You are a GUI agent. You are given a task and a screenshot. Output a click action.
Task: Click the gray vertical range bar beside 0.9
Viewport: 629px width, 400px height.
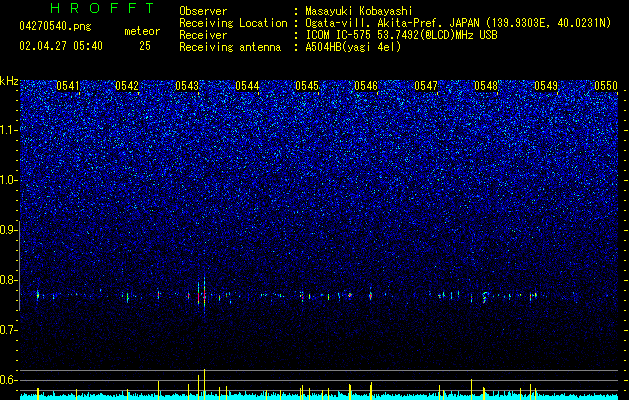click(x=20, y=266)
